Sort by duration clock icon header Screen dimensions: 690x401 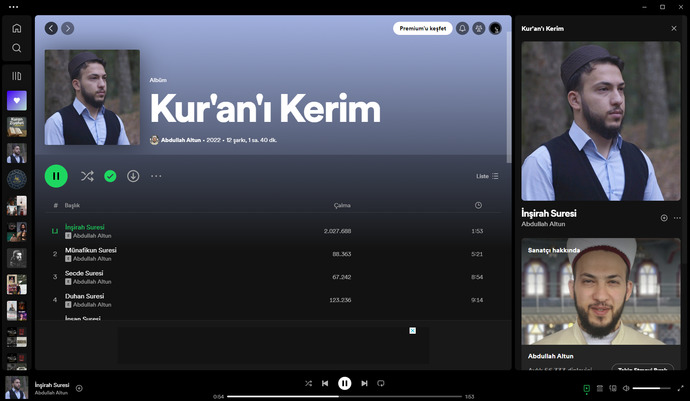point(478,205)
